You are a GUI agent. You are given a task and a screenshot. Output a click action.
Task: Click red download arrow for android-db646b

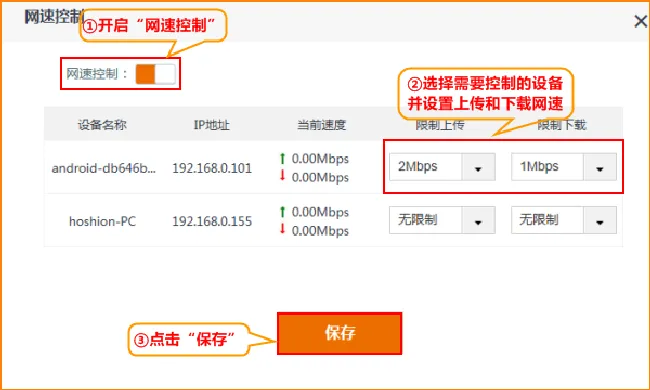[x=282, y=175]
